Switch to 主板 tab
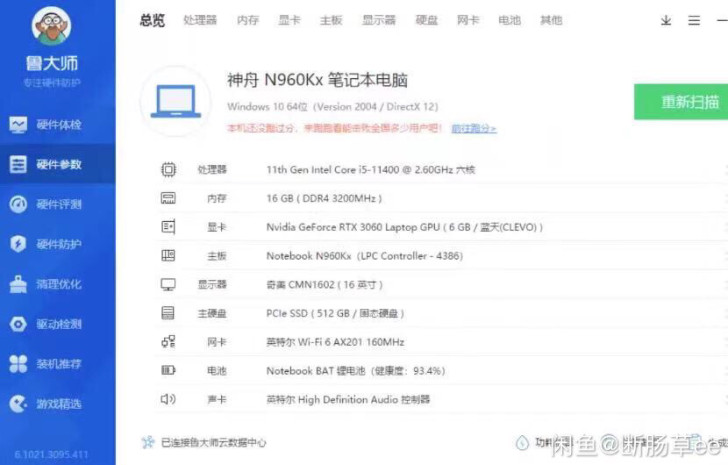The width and height of the screenshot is (728, 465). pyautogui.click(x=332, y=20)
